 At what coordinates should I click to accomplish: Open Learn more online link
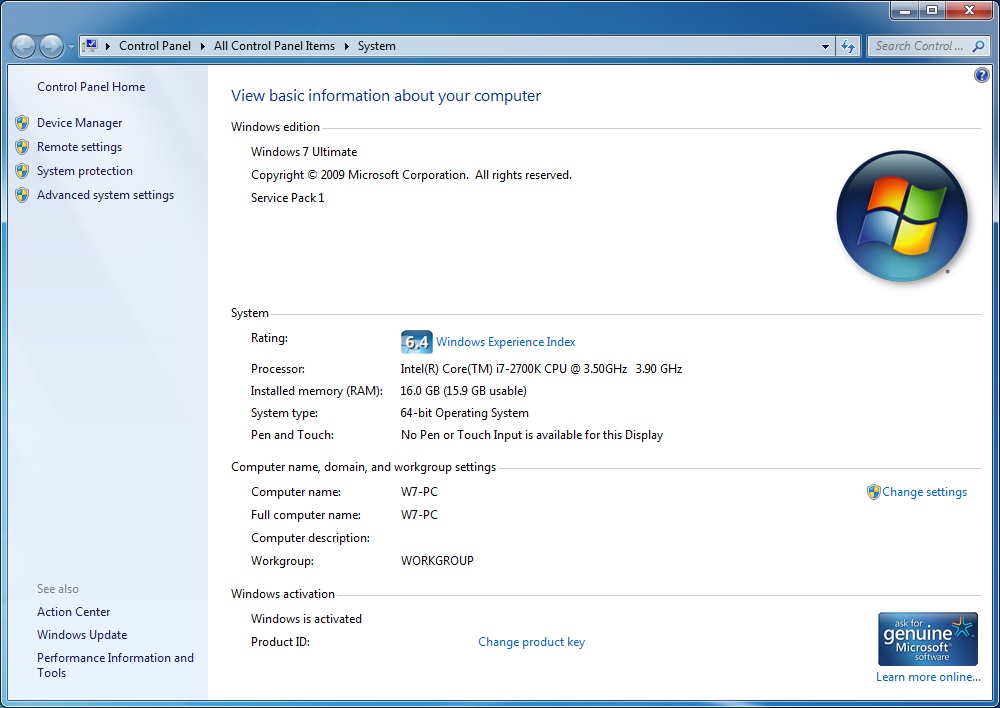coord(928,677)
